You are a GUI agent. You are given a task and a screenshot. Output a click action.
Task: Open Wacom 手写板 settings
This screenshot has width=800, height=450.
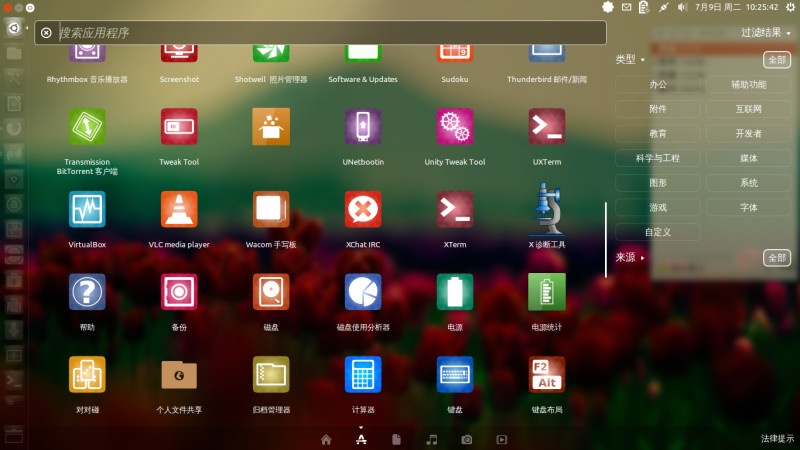click(271, 209)
